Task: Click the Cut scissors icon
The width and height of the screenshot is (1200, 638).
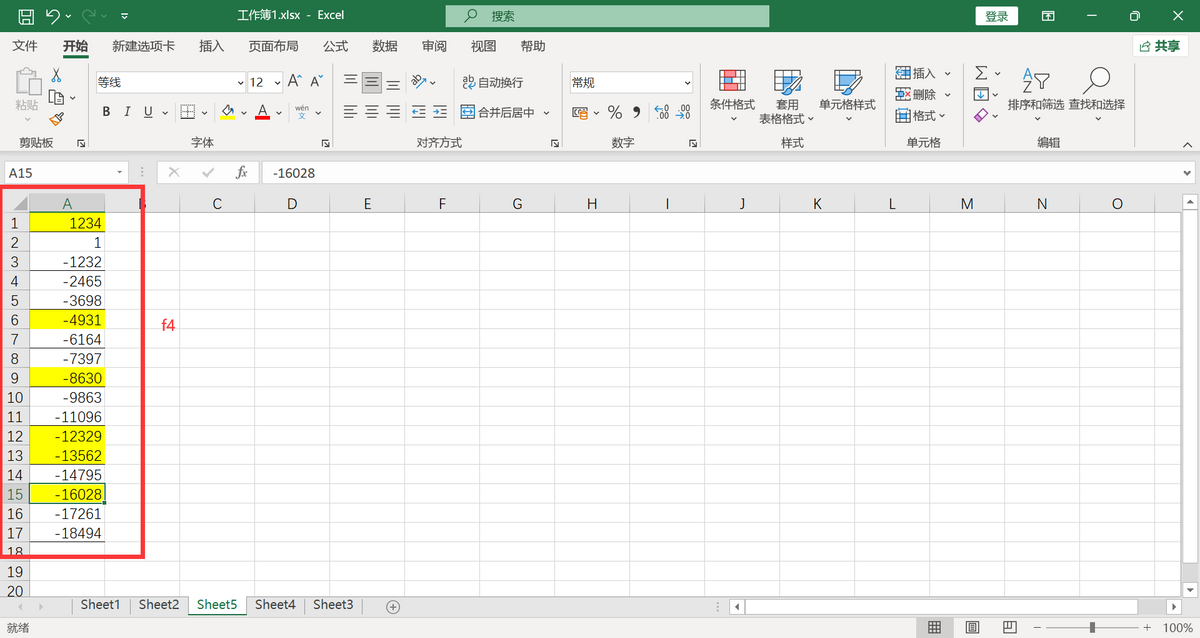Action: click(x=56, y=76)
